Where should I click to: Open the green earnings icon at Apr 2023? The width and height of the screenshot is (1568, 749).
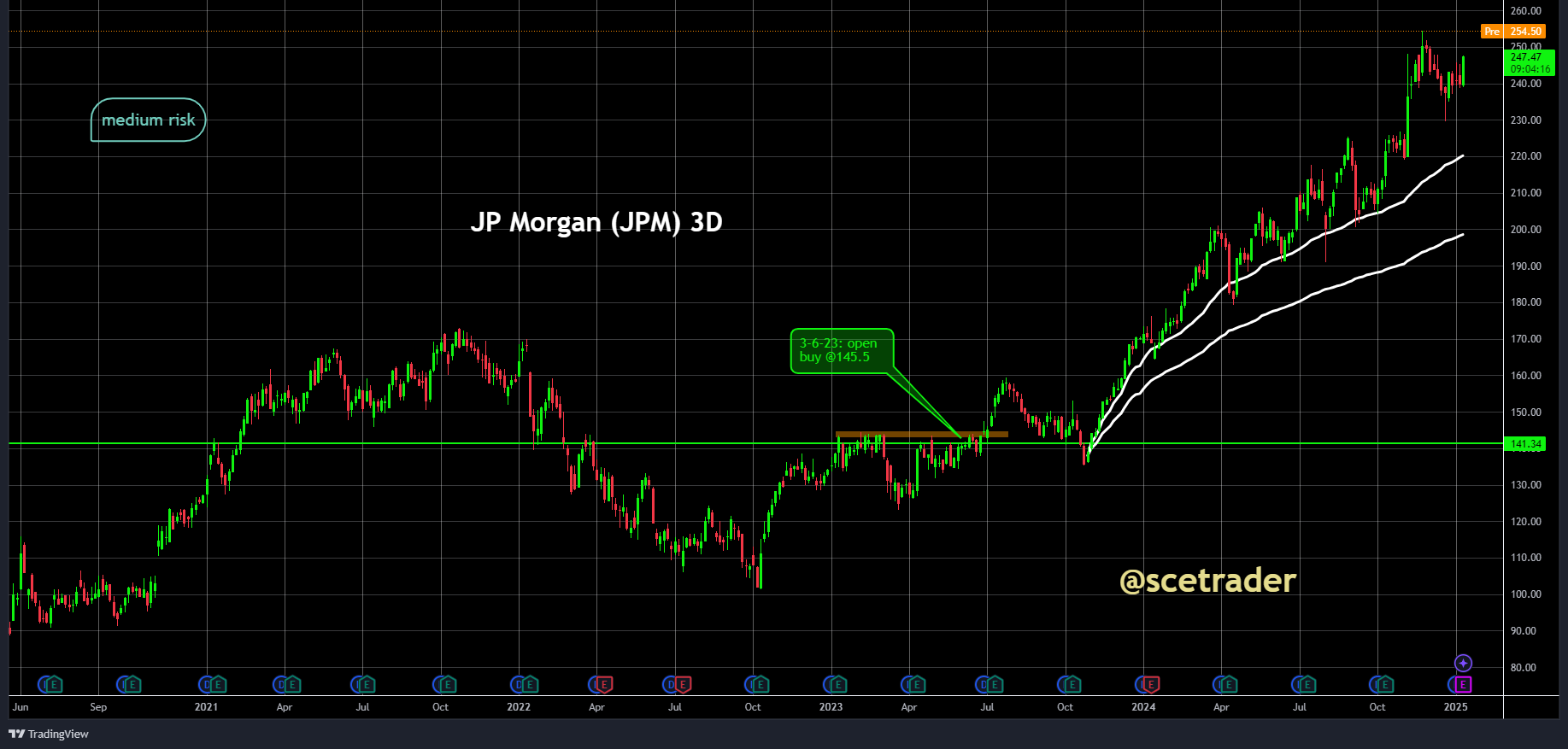916,684
